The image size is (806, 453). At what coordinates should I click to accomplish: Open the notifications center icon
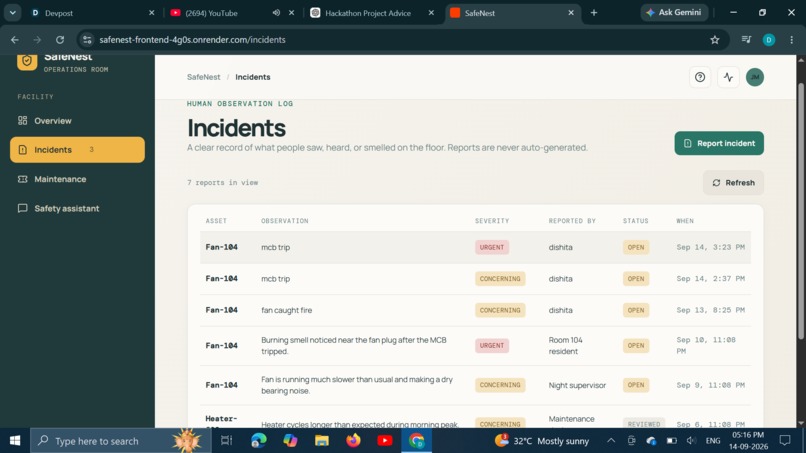pyautogui.click(x=785, y=441)
